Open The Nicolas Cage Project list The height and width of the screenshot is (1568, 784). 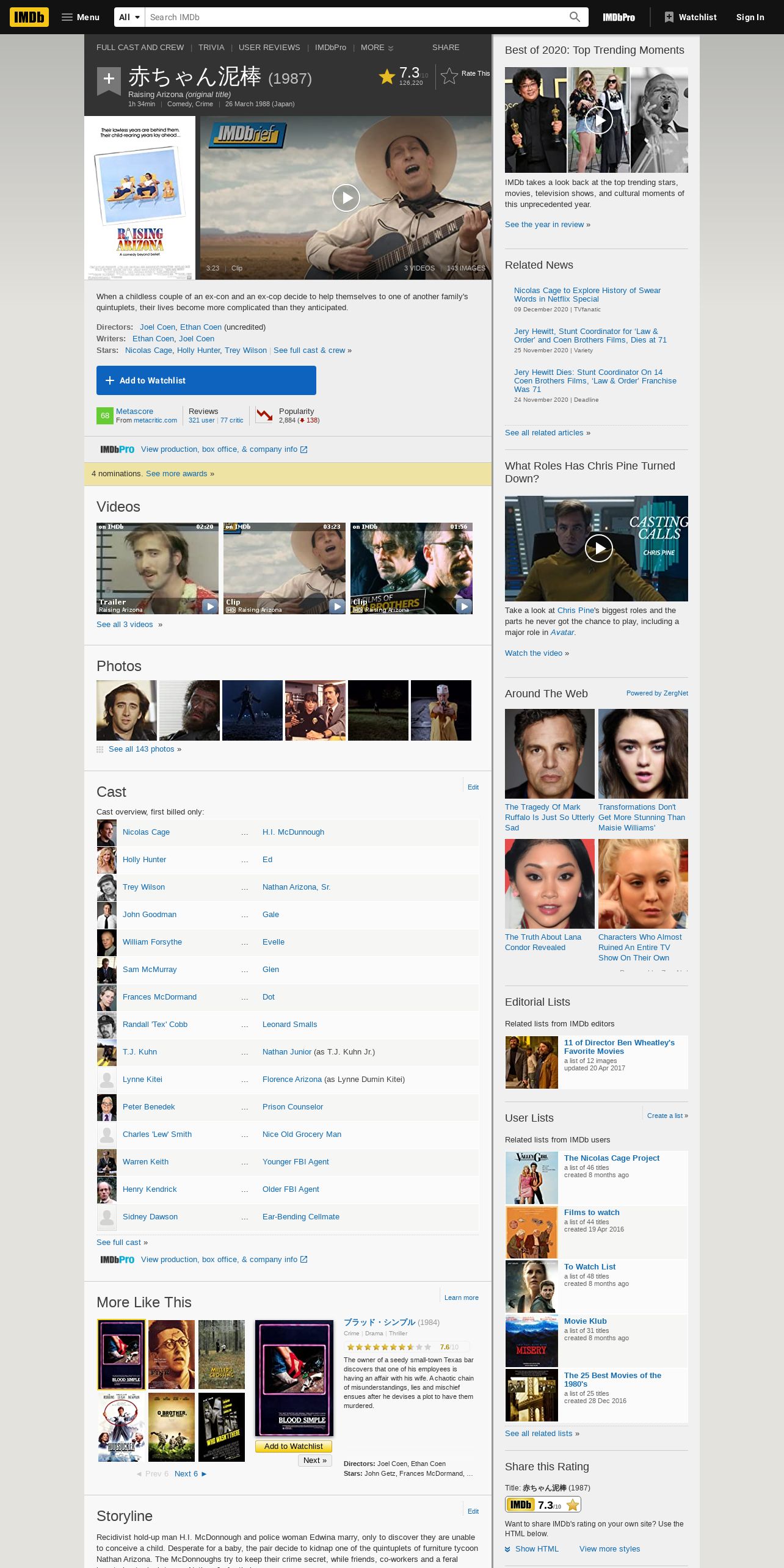[612, 1158]
